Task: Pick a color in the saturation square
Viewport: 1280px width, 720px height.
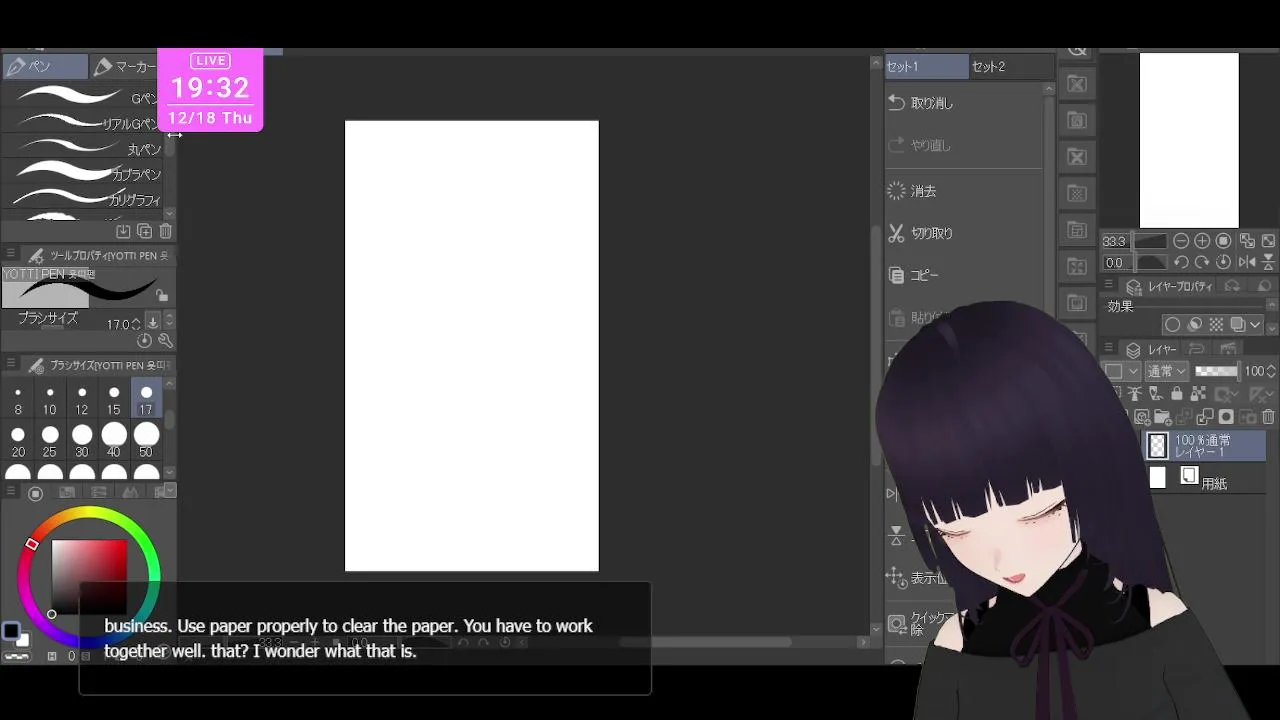Action: [x=89, y=577]
